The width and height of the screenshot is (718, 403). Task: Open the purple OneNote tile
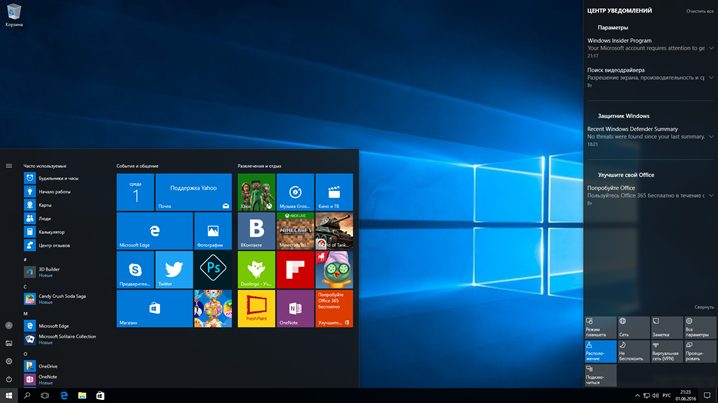pyautogui.click(x=295, y=309)
